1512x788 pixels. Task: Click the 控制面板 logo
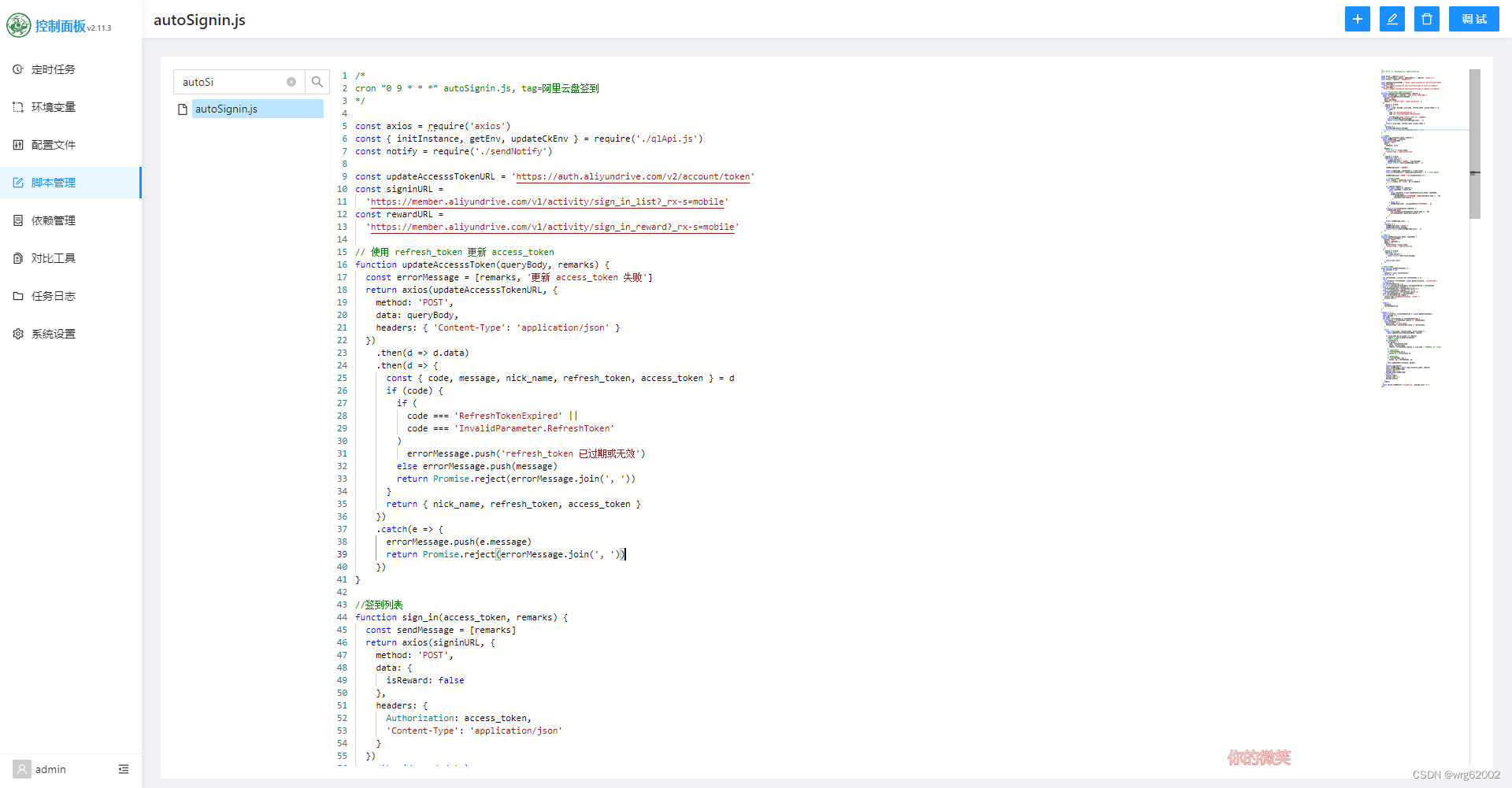coord(59,26)
